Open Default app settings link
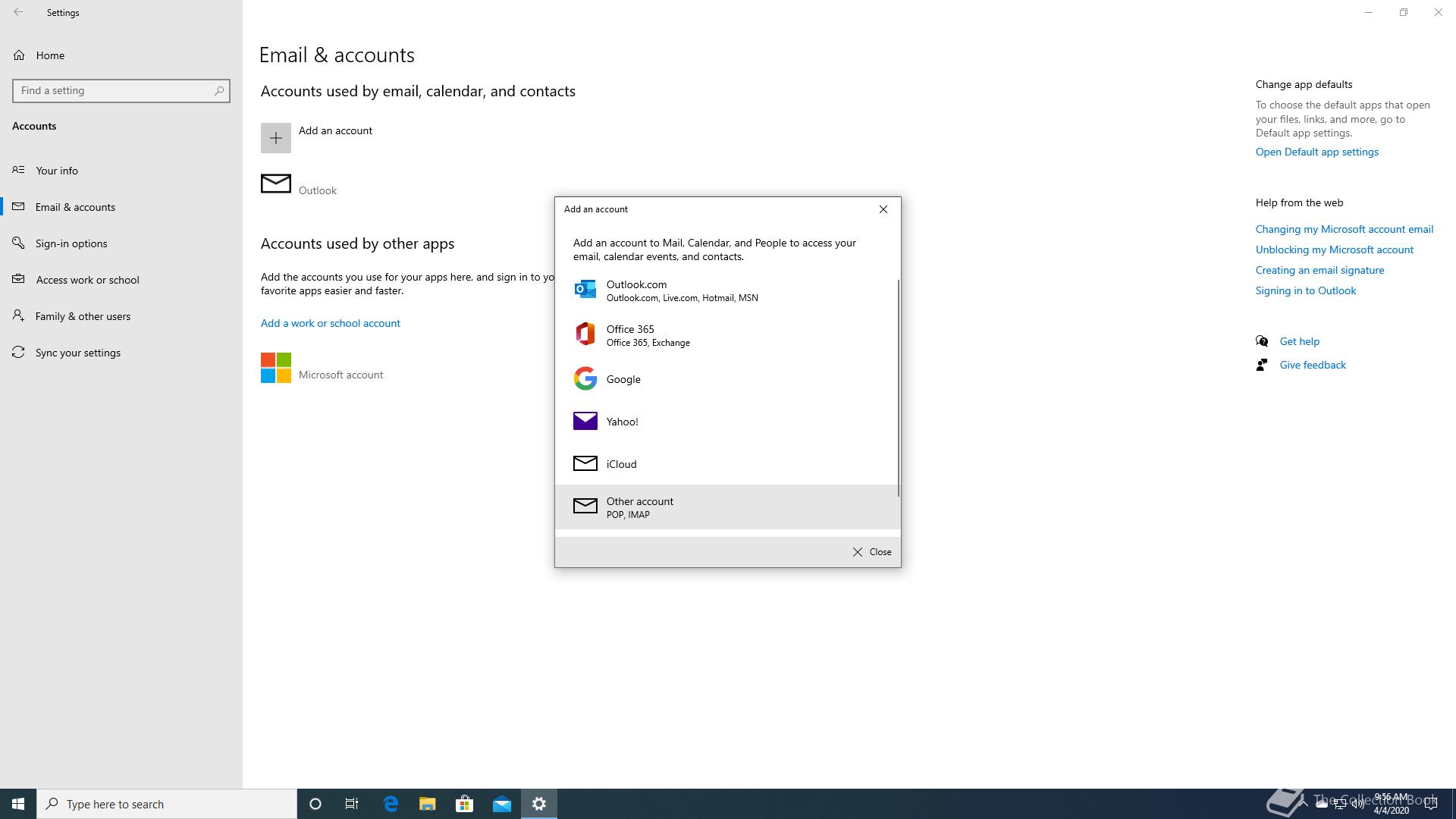 point(1316,152)
